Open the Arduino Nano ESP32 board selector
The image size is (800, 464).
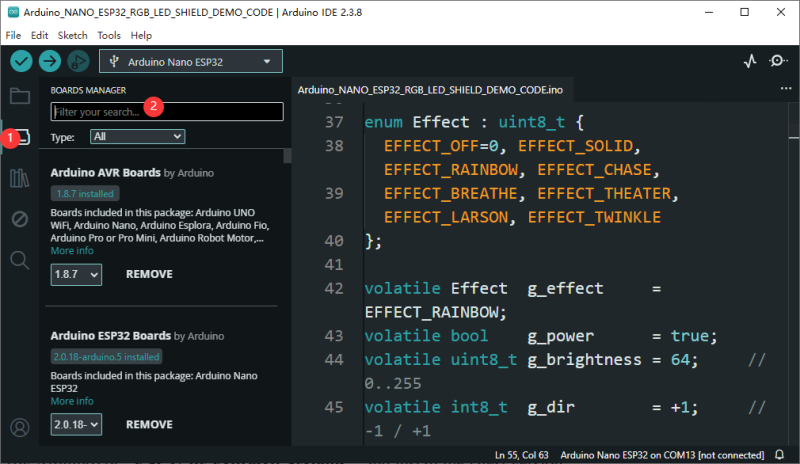click(191, 62)
